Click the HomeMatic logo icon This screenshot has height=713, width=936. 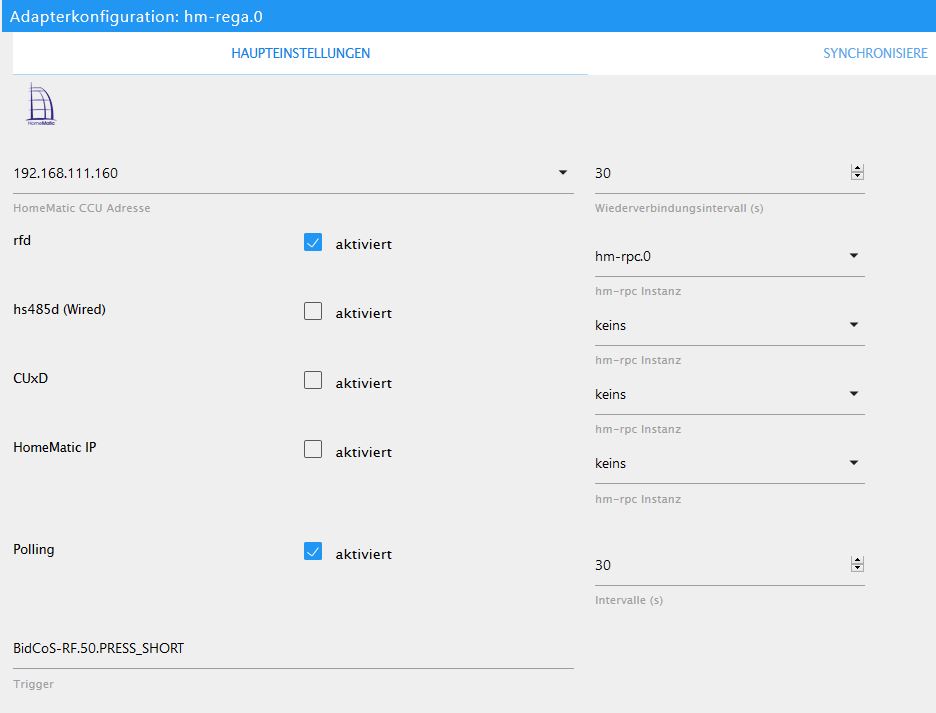point(40,103)
